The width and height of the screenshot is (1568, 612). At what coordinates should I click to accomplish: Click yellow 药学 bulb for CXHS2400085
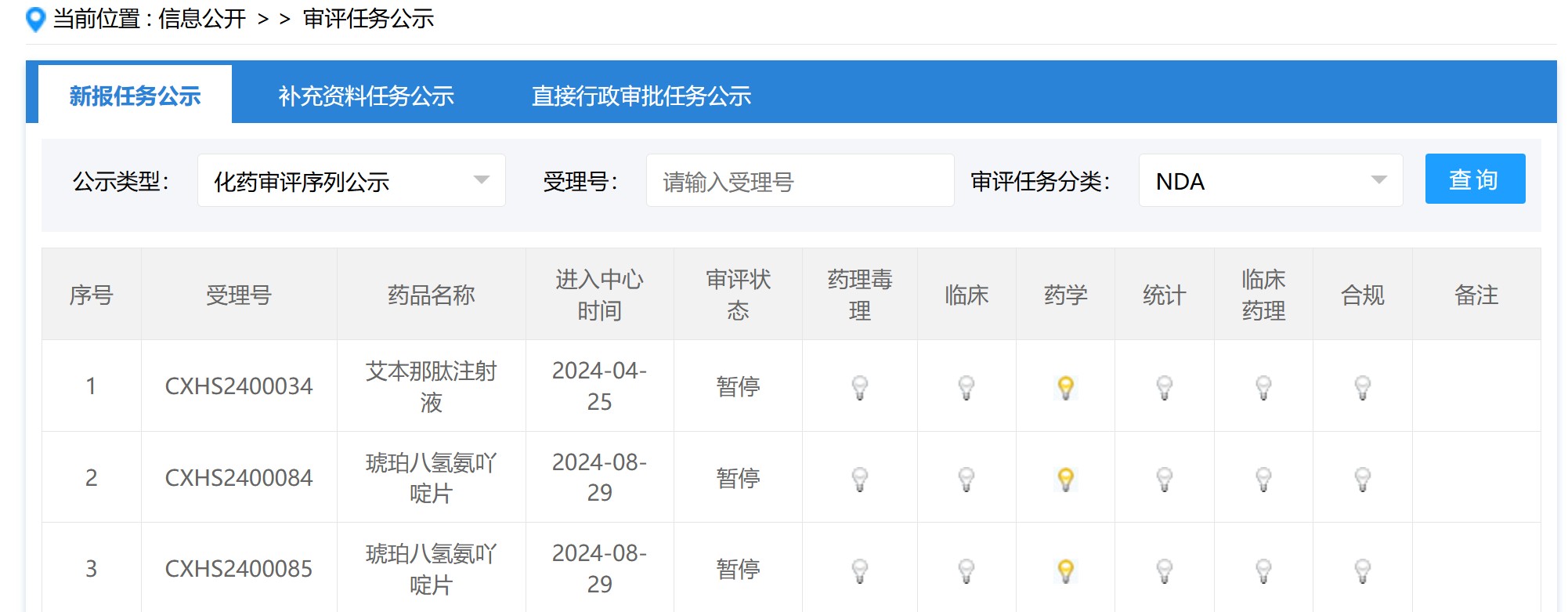(1065, 570)
